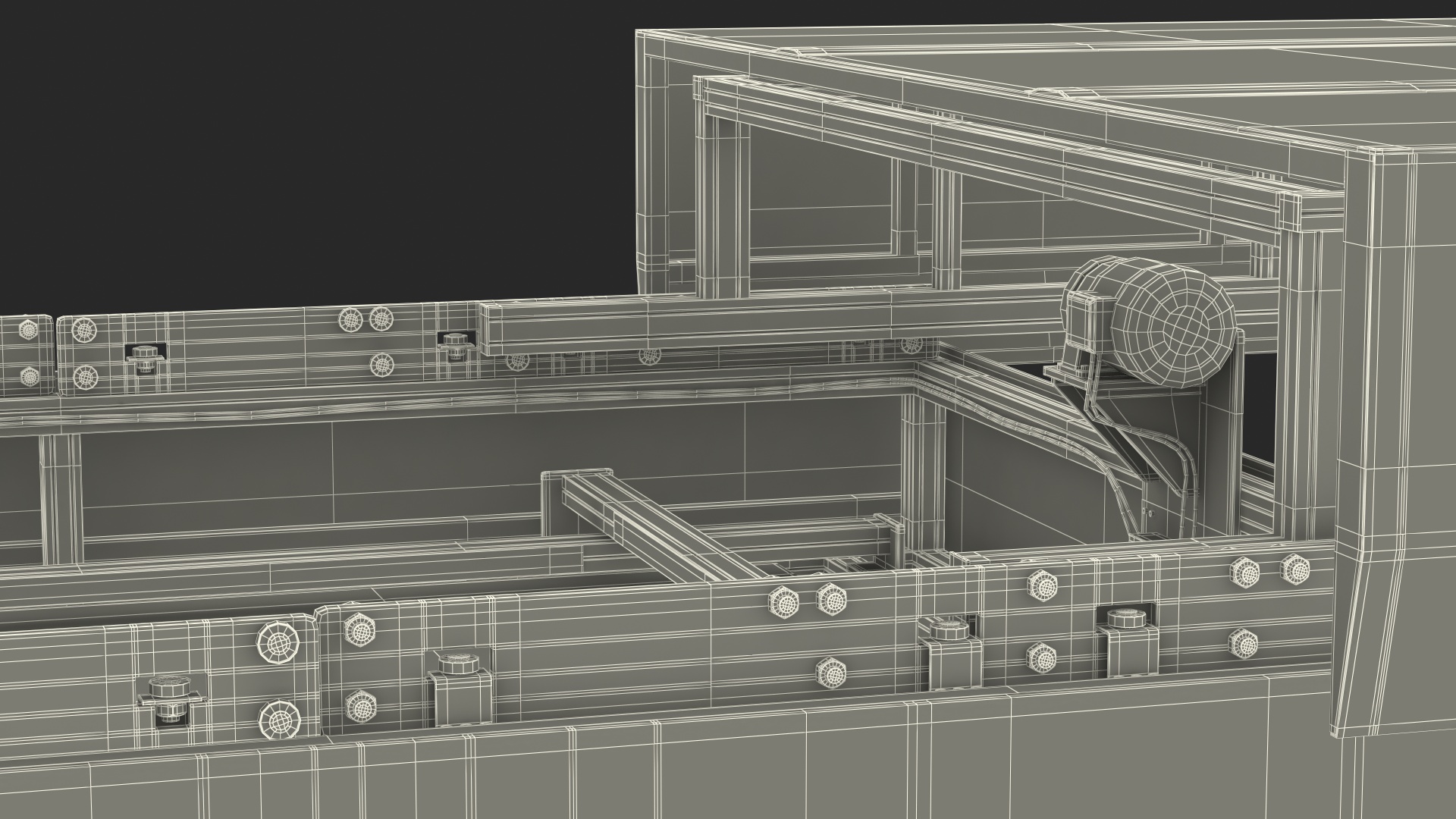Click the dark empty background area
Viewport: 1456px width, 819px height.
[x=303, y=152]
